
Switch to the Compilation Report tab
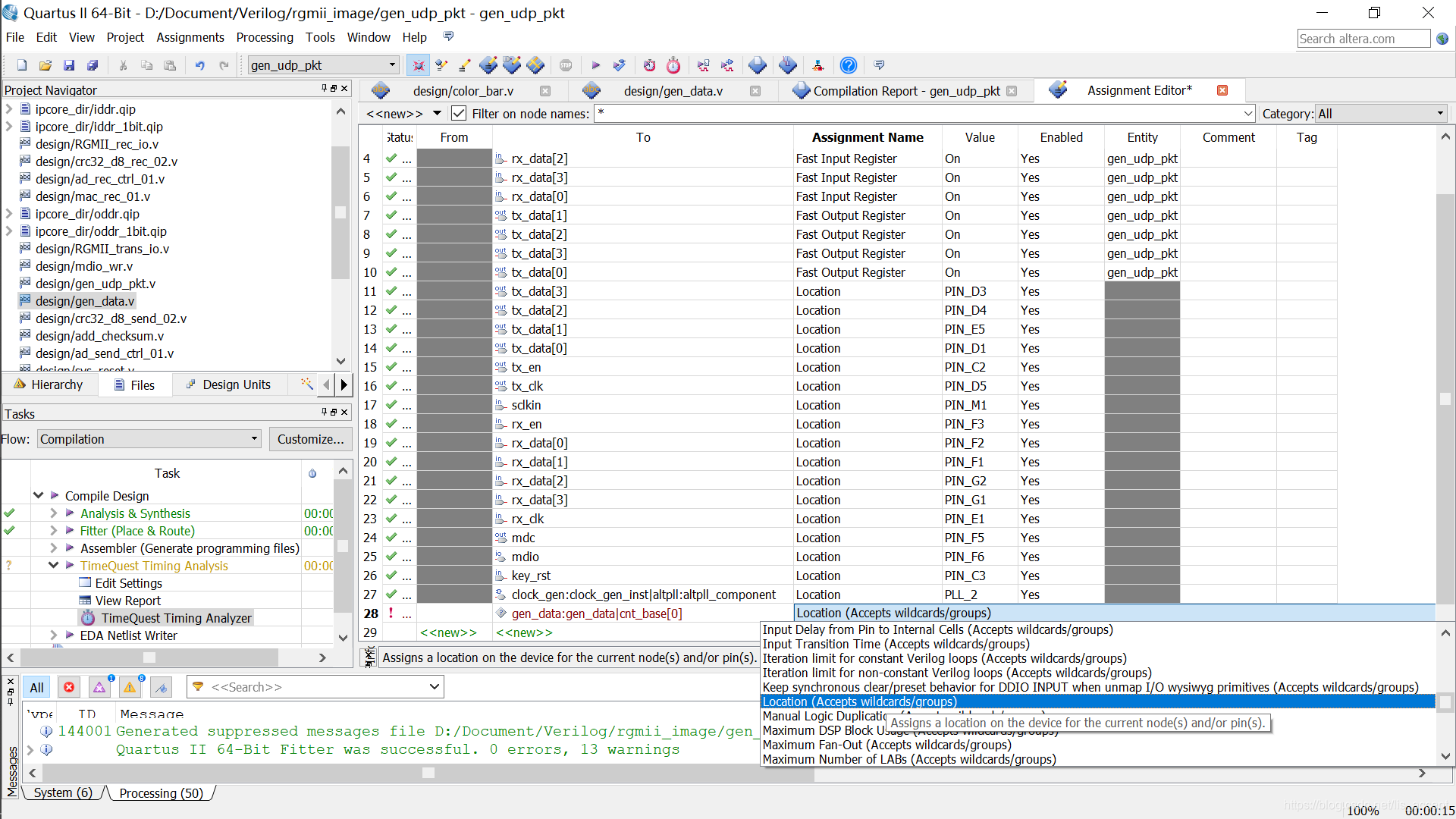[x=906, y=91]
